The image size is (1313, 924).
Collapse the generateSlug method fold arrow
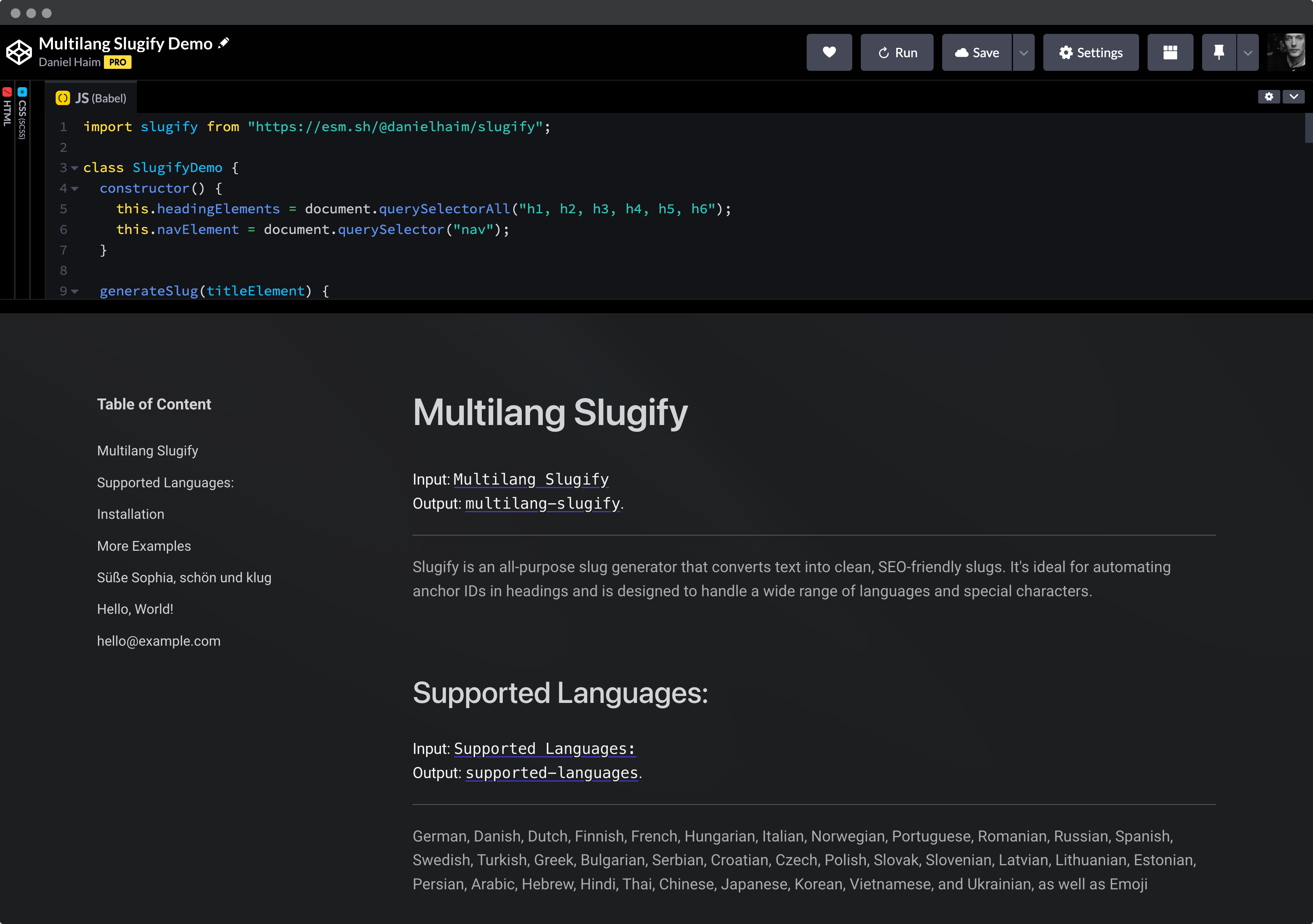coord(74,292)
